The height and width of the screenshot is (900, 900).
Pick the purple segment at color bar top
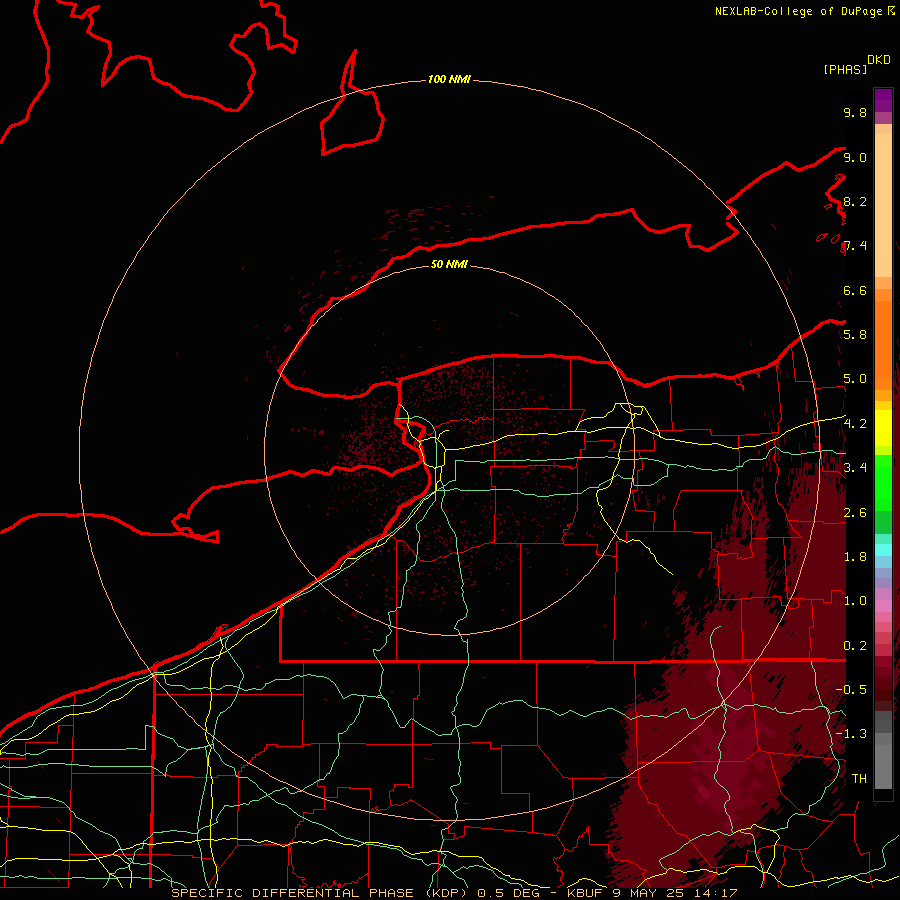(883, 100)
